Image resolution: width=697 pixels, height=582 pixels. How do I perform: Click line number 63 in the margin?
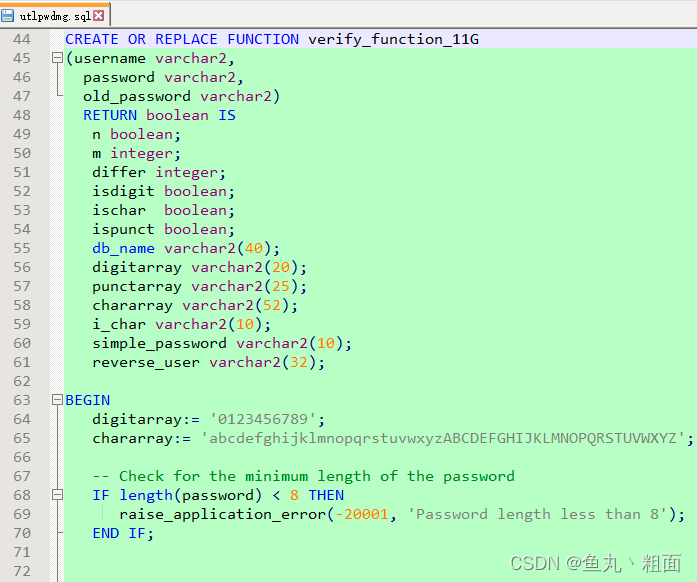point(22,400)
